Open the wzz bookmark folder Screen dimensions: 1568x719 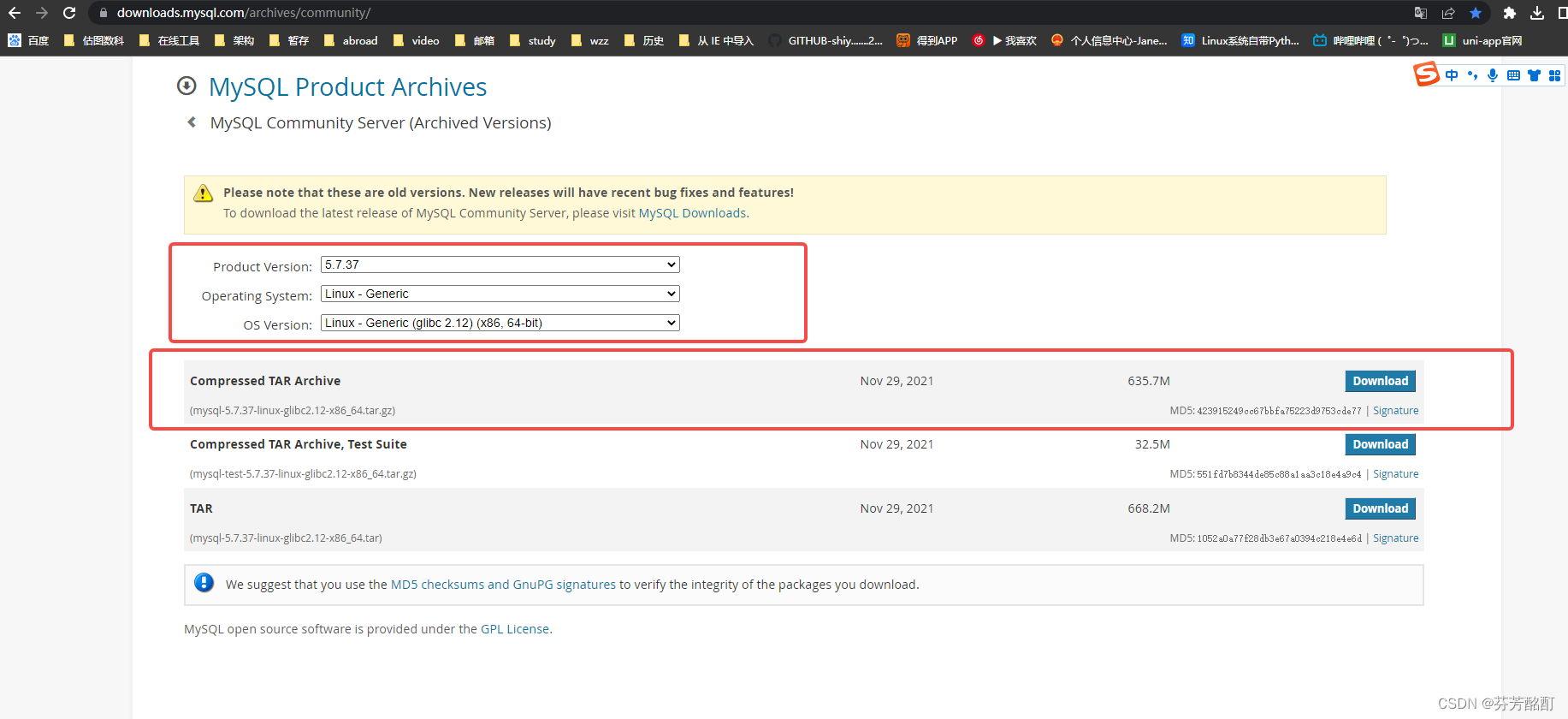589,40
